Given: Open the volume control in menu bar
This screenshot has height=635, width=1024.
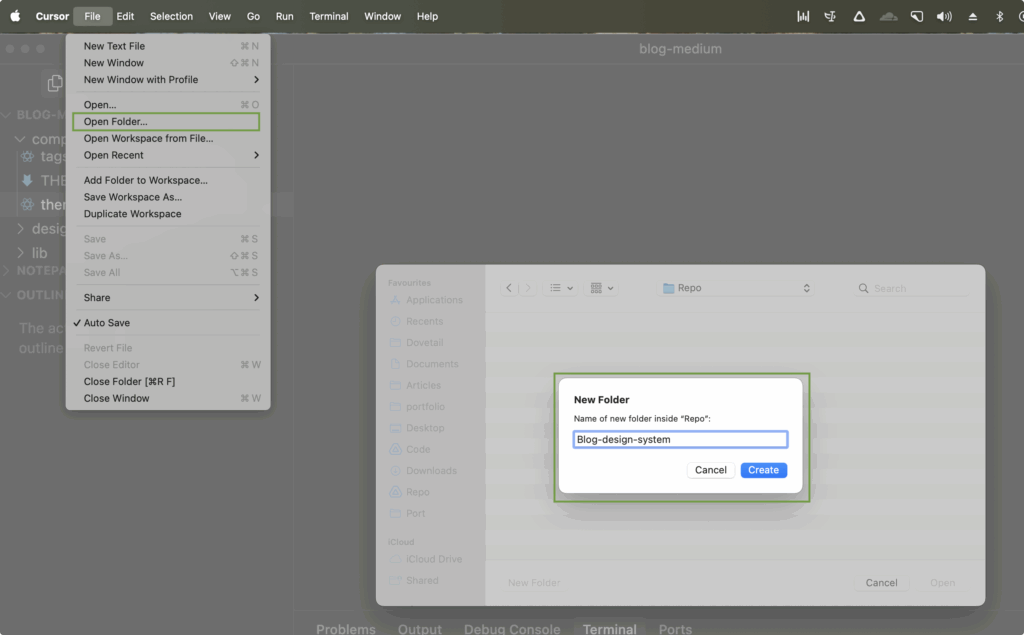Looking at the screenshot, I should tap(944, 16).
